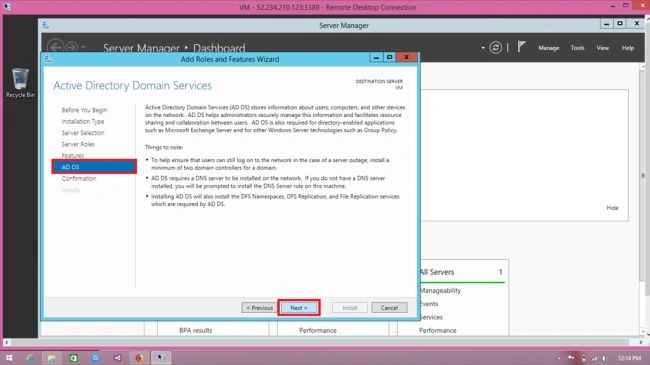Open the Recycle Bin on the desktop
The height and width of the screenshot is (365, 650).
click(20, 83)
